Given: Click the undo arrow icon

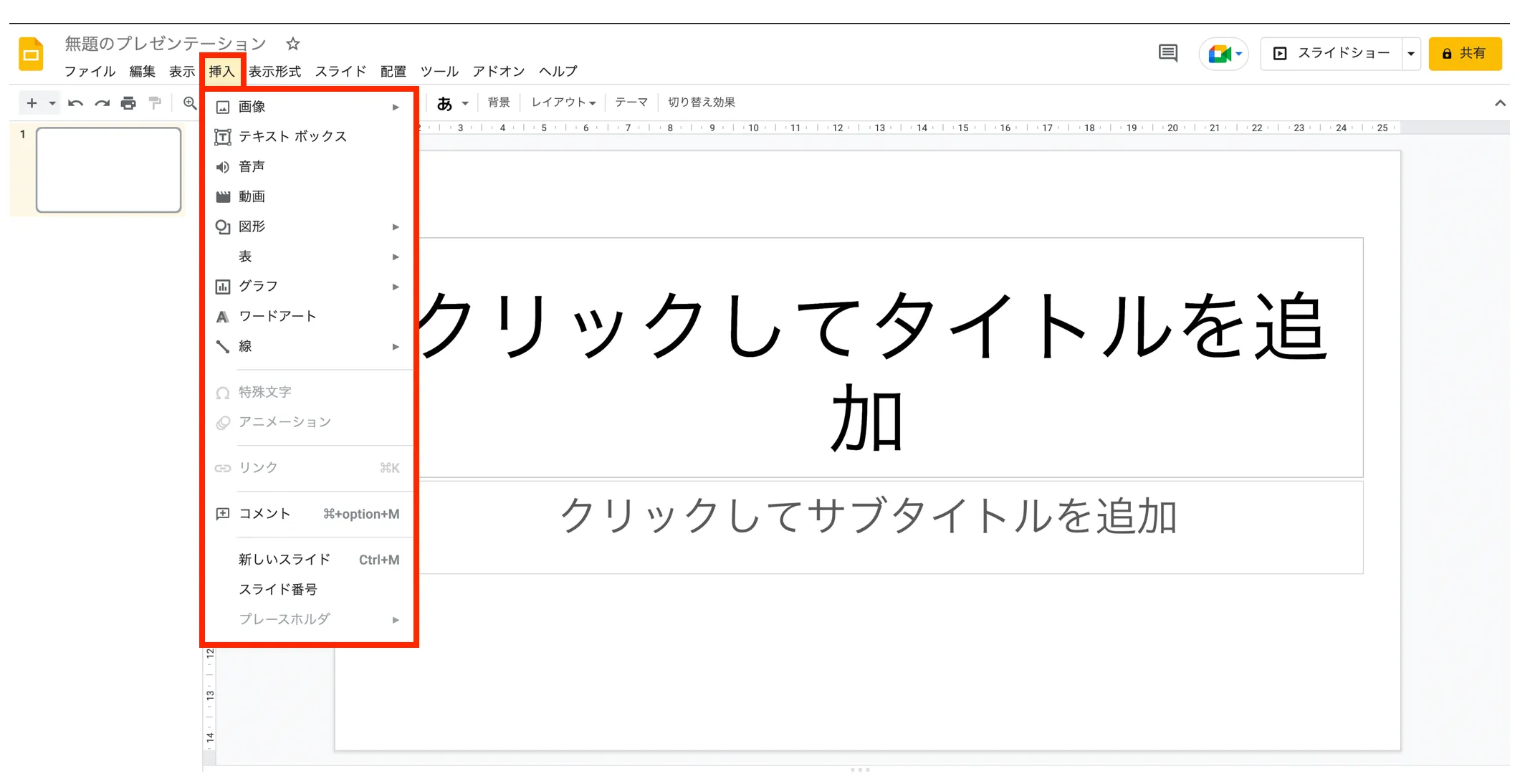Looking at the screenshot, I should pyautogui.click(x=75, y=103).
